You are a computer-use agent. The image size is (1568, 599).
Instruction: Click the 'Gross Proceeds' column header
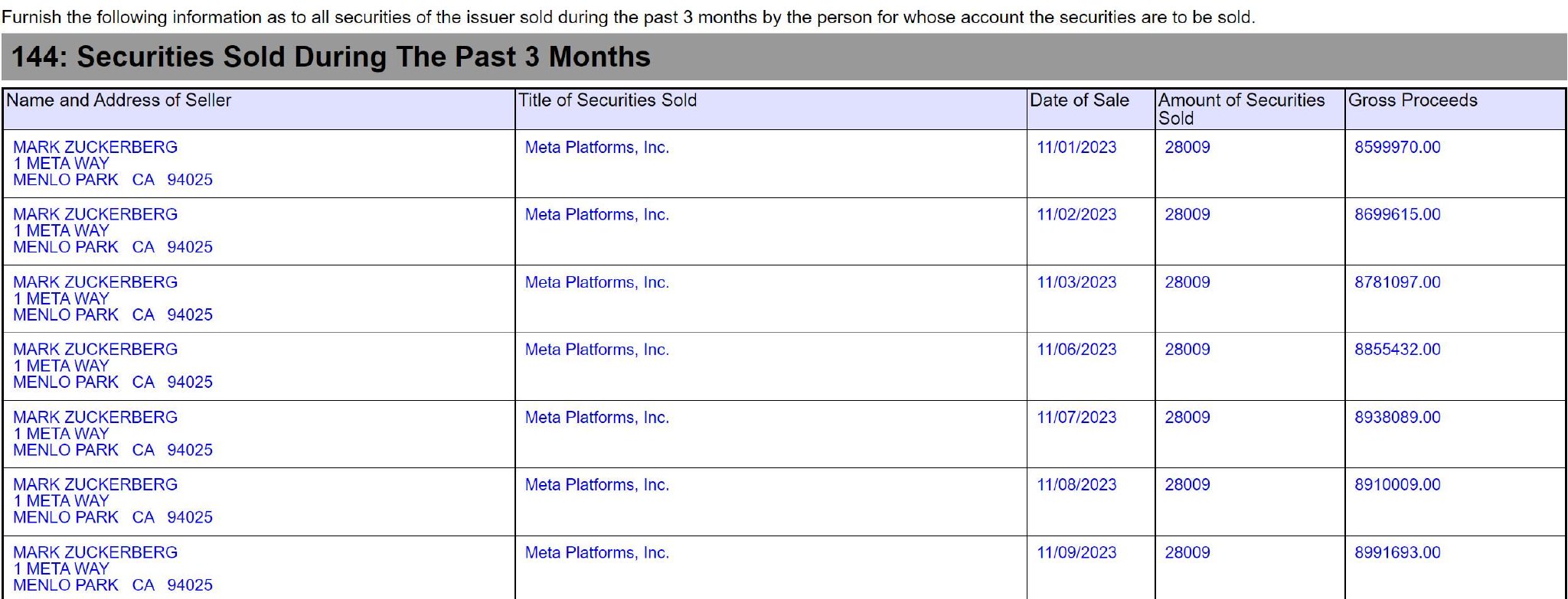tap(1413, 100)
